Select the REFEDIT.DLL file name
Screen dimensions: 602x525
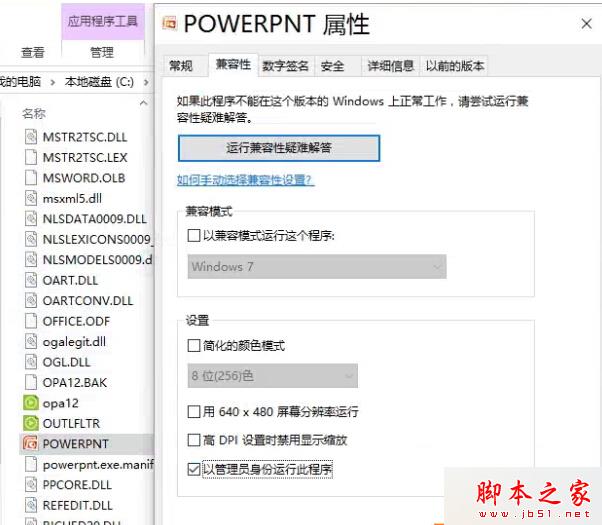tap(78, 505)
